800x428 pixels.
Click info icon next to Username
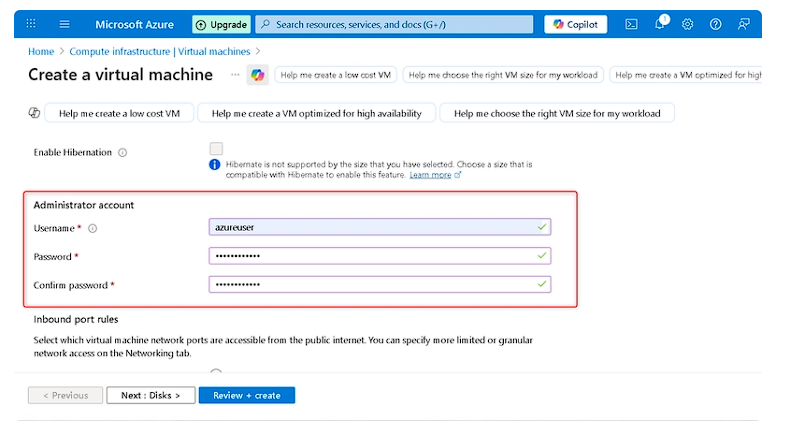point(93,228)
